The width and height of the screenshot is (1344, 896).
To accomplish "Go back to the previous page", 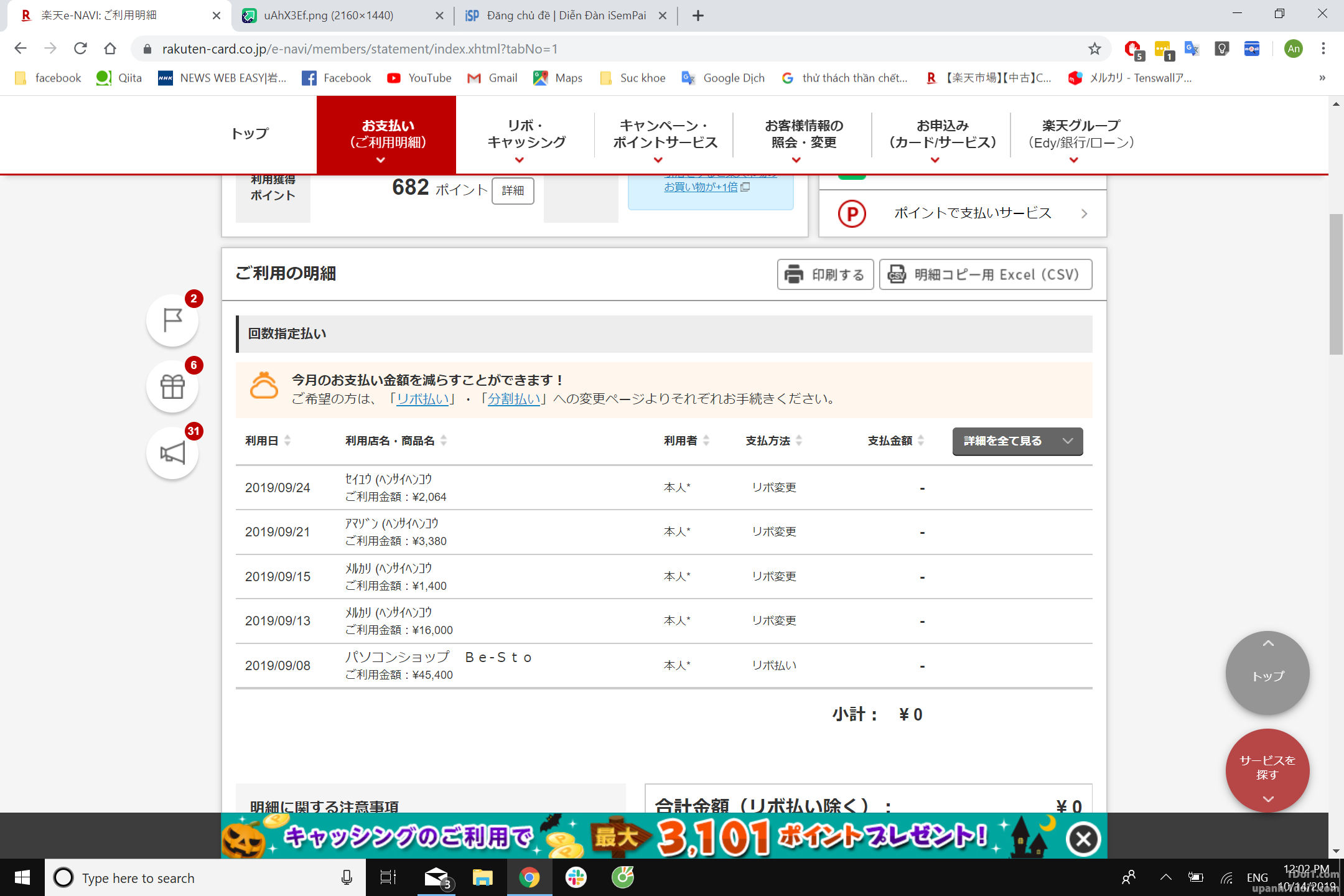I will tap(21, 49).
